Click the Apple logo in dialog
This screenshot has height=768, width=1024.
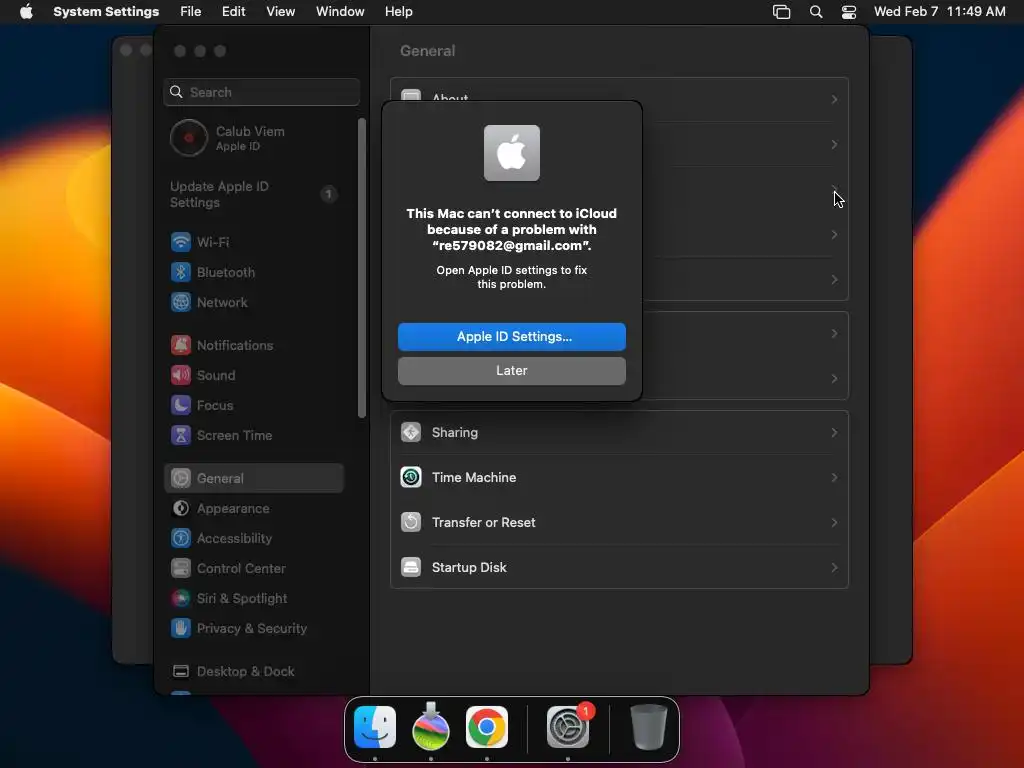tap(512, 153)
